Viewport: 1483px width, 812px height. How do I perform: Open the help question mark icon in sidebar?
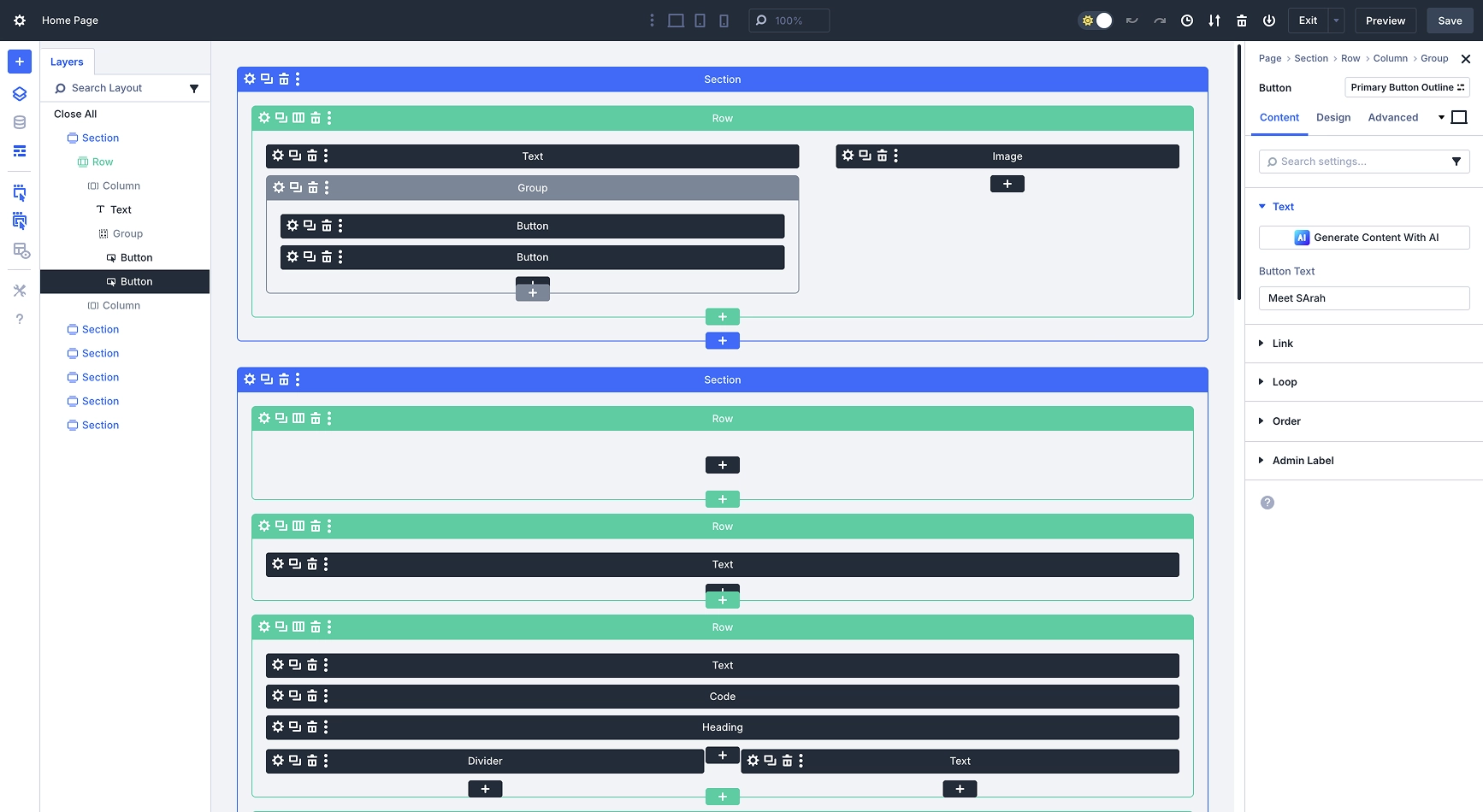coord(20,319)
